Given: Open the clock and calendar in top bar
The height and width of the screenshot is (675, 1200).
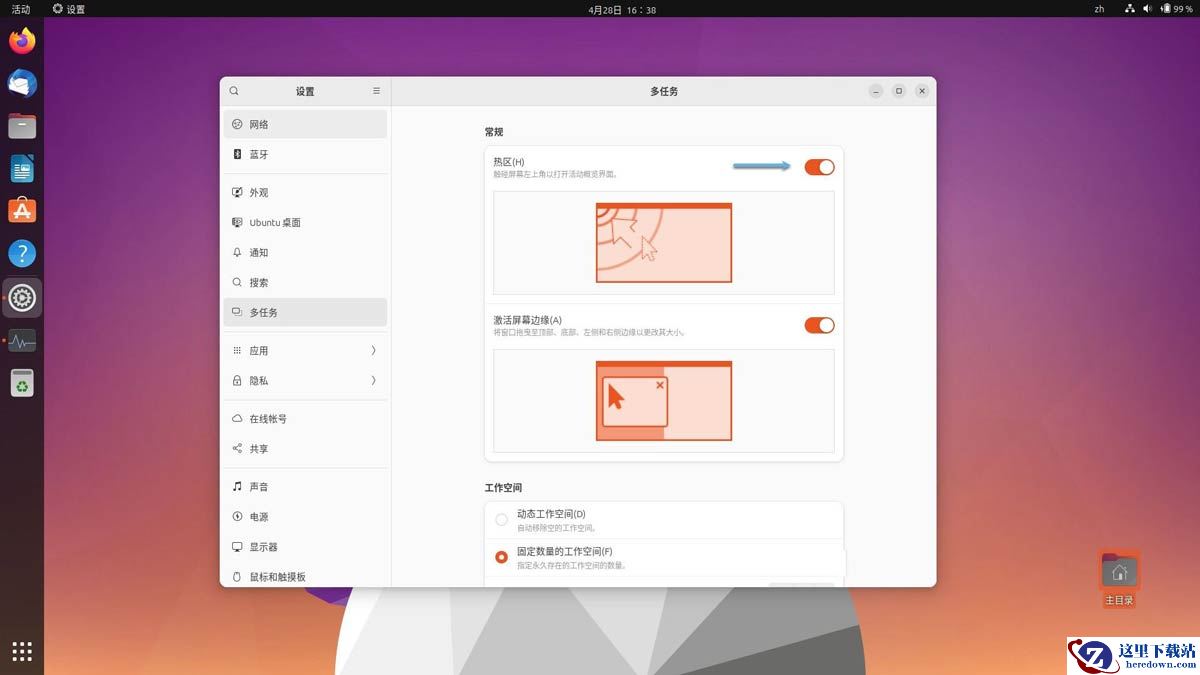Looking at the screenshot, I should coord(622,9).
